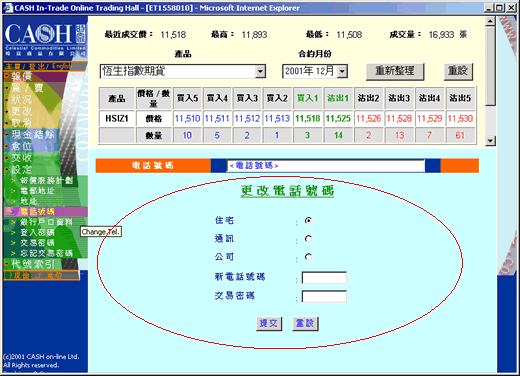This screenshot has width=520, height=376.
Task: Open the 設定 settings section in sidebar
Action: [21, 169]
